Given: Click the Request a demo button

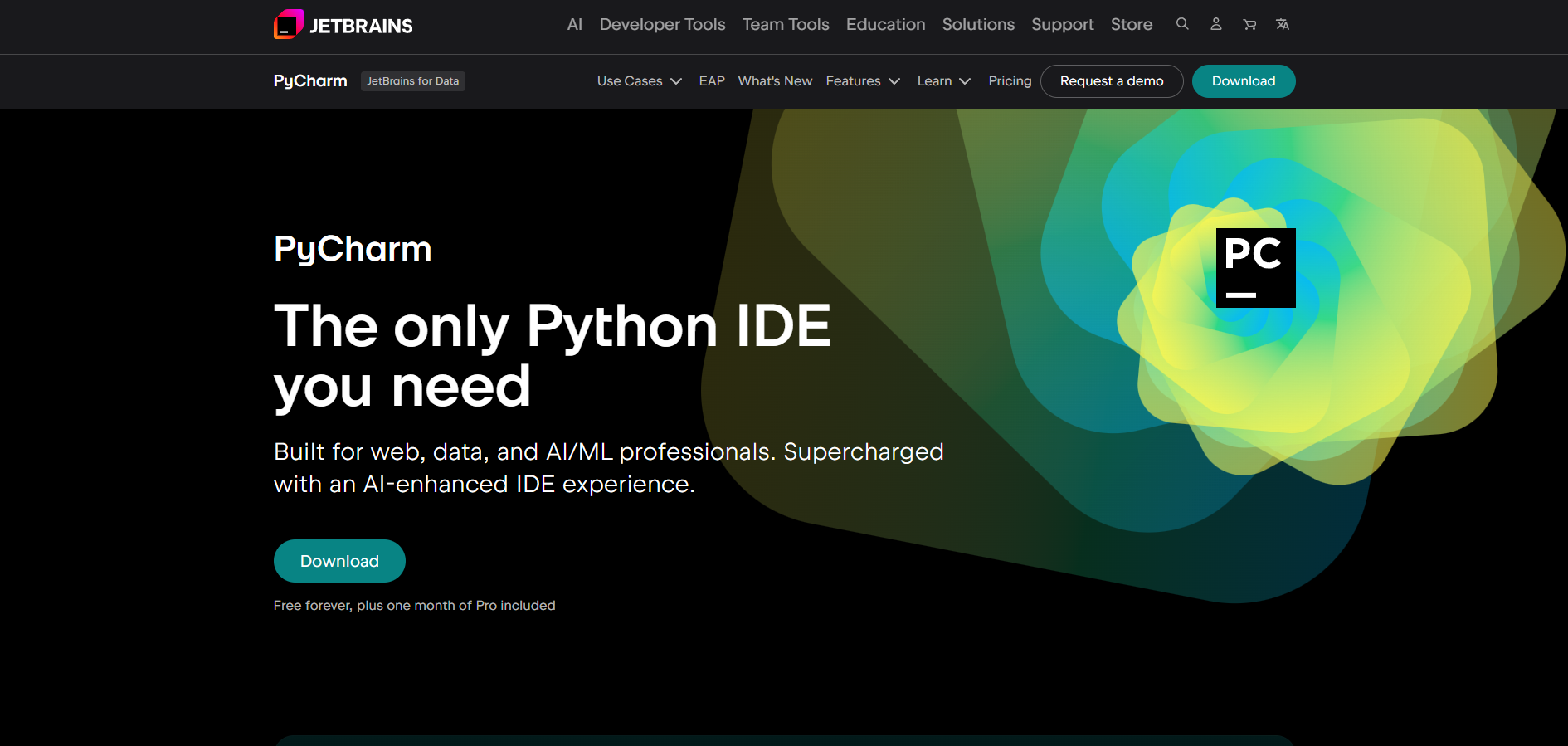Looking at the screenshot, I should tap(1111, 81).
